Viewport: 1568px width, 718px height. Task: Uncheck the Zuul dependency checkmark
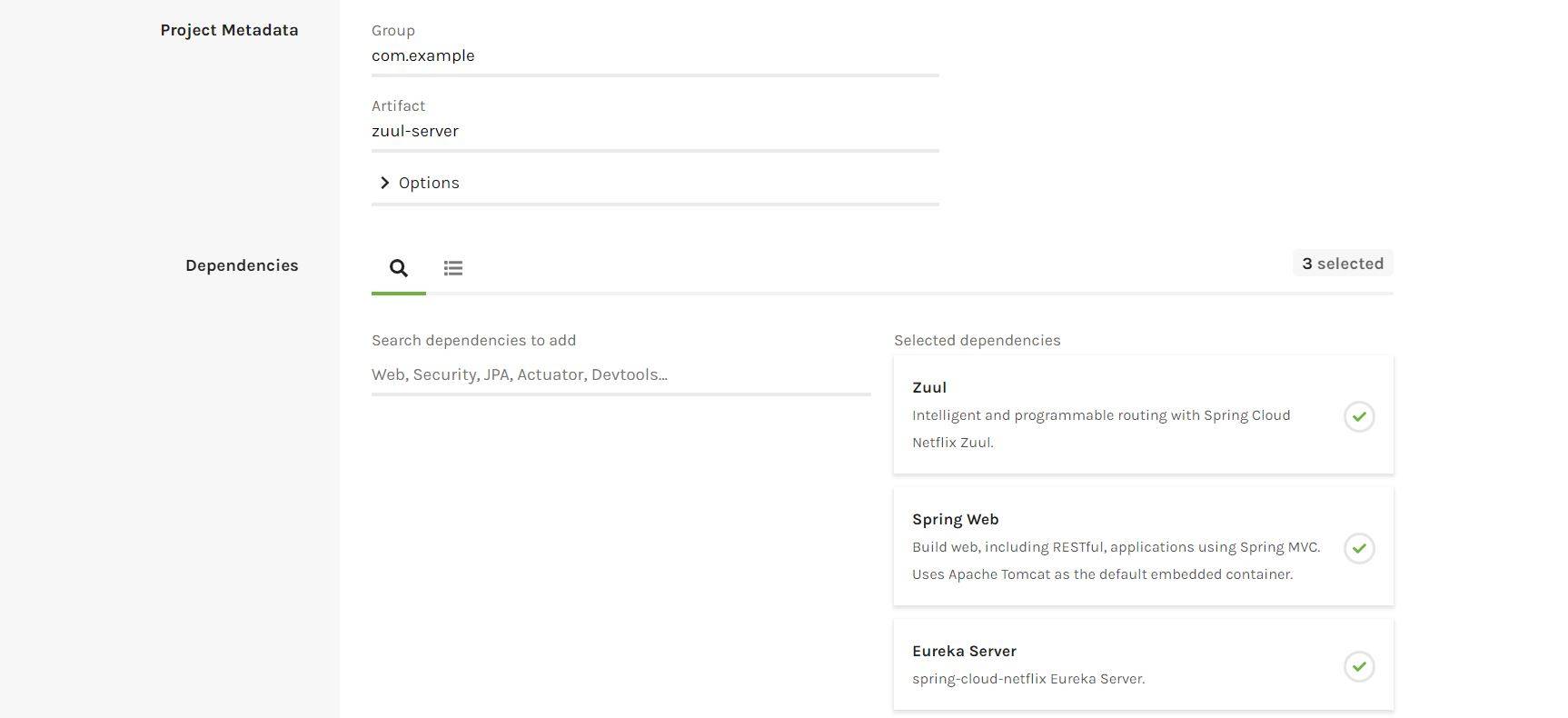pos(1359,417)
